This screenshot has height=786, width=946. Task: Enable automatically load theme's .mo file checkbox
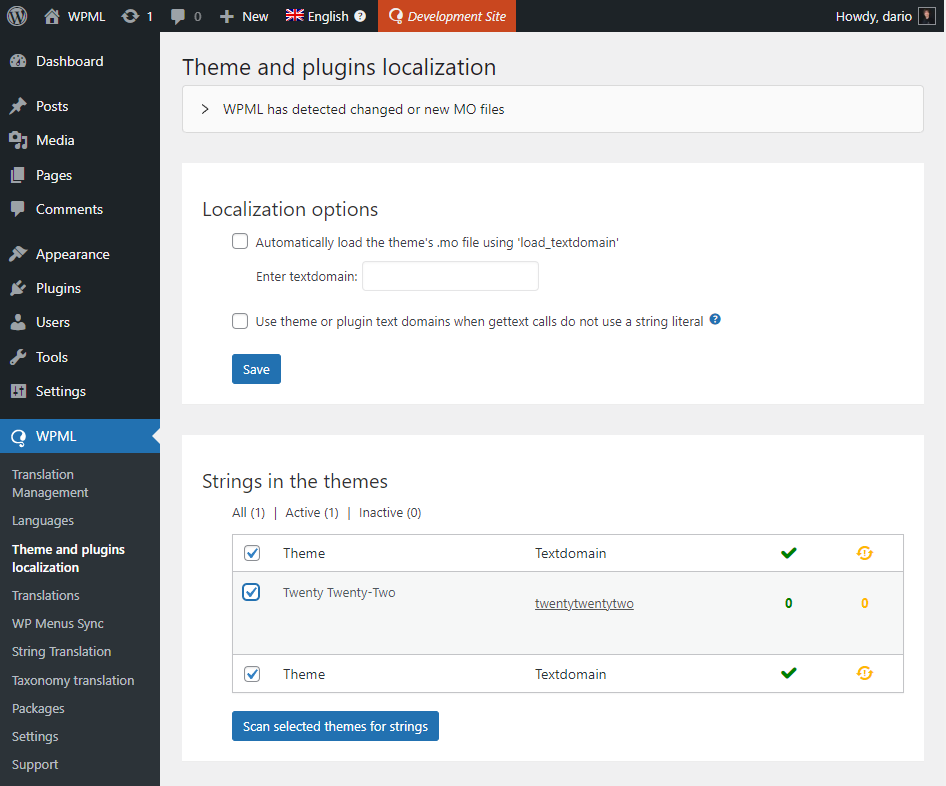[240, 241]
